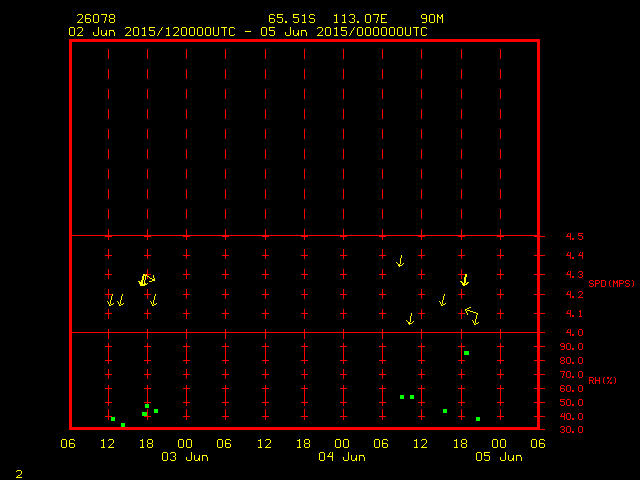Jump to the 05 Jun date marker
The width and height of the screenshot is (640, 480).
(498, 457)
